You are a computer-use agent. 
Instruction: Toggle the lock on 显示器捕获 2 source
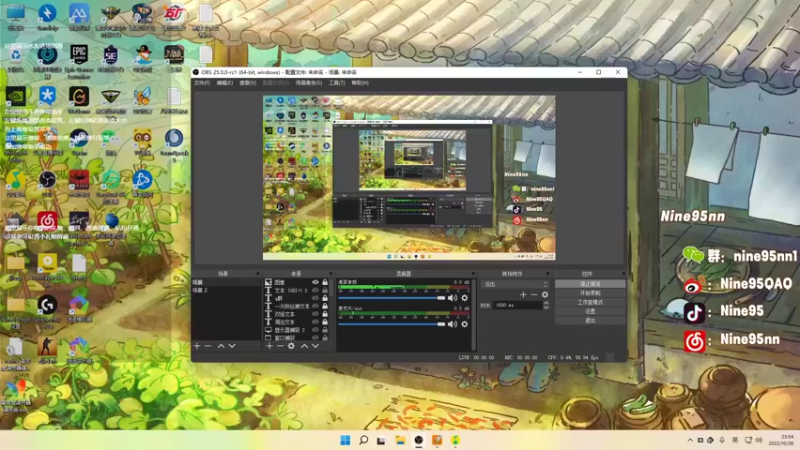pos(325,330)
